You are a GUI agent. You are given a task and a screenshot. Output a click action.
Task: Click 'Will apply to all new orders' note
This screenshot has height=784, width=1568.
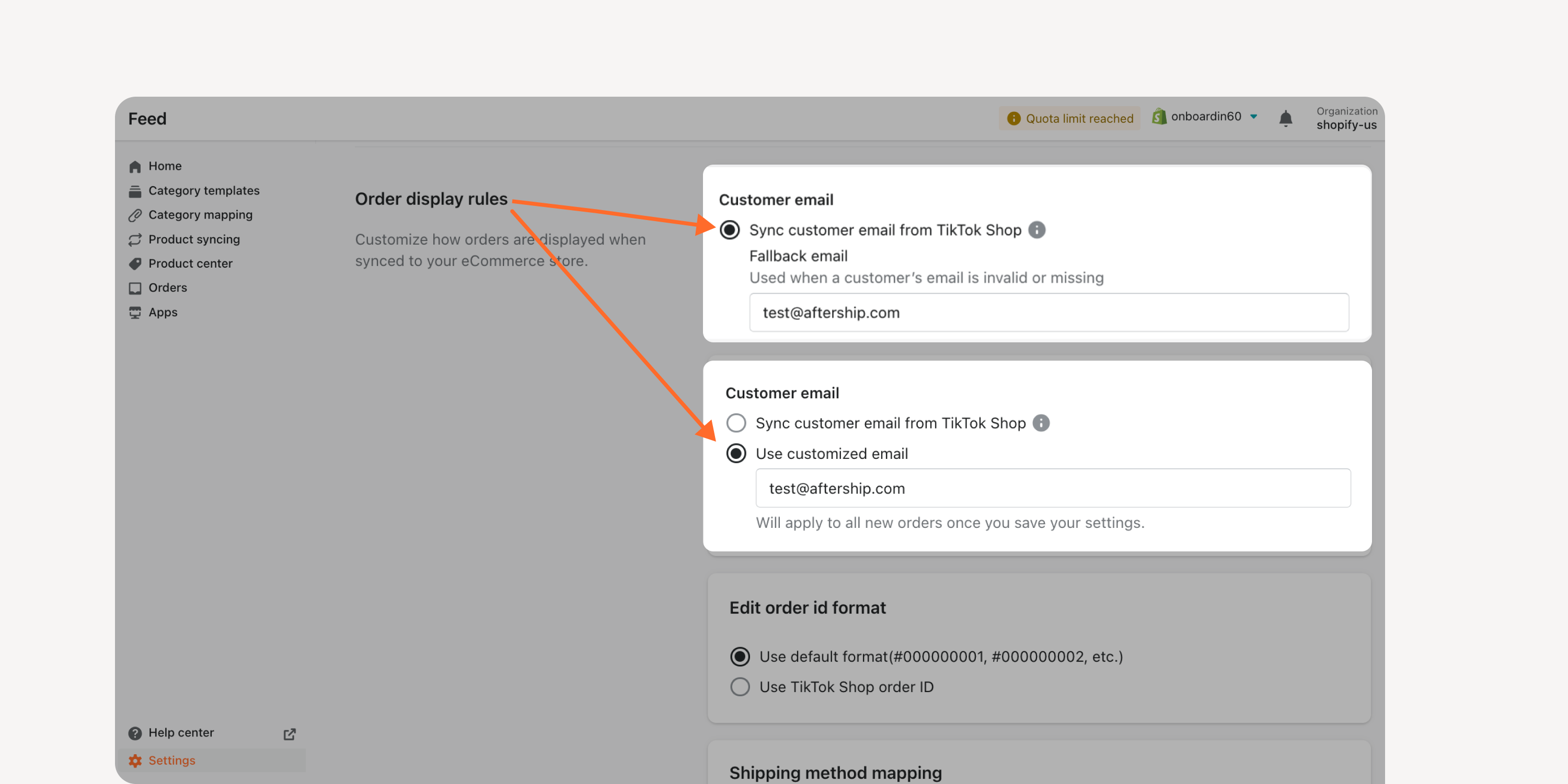tap(950, 523)
